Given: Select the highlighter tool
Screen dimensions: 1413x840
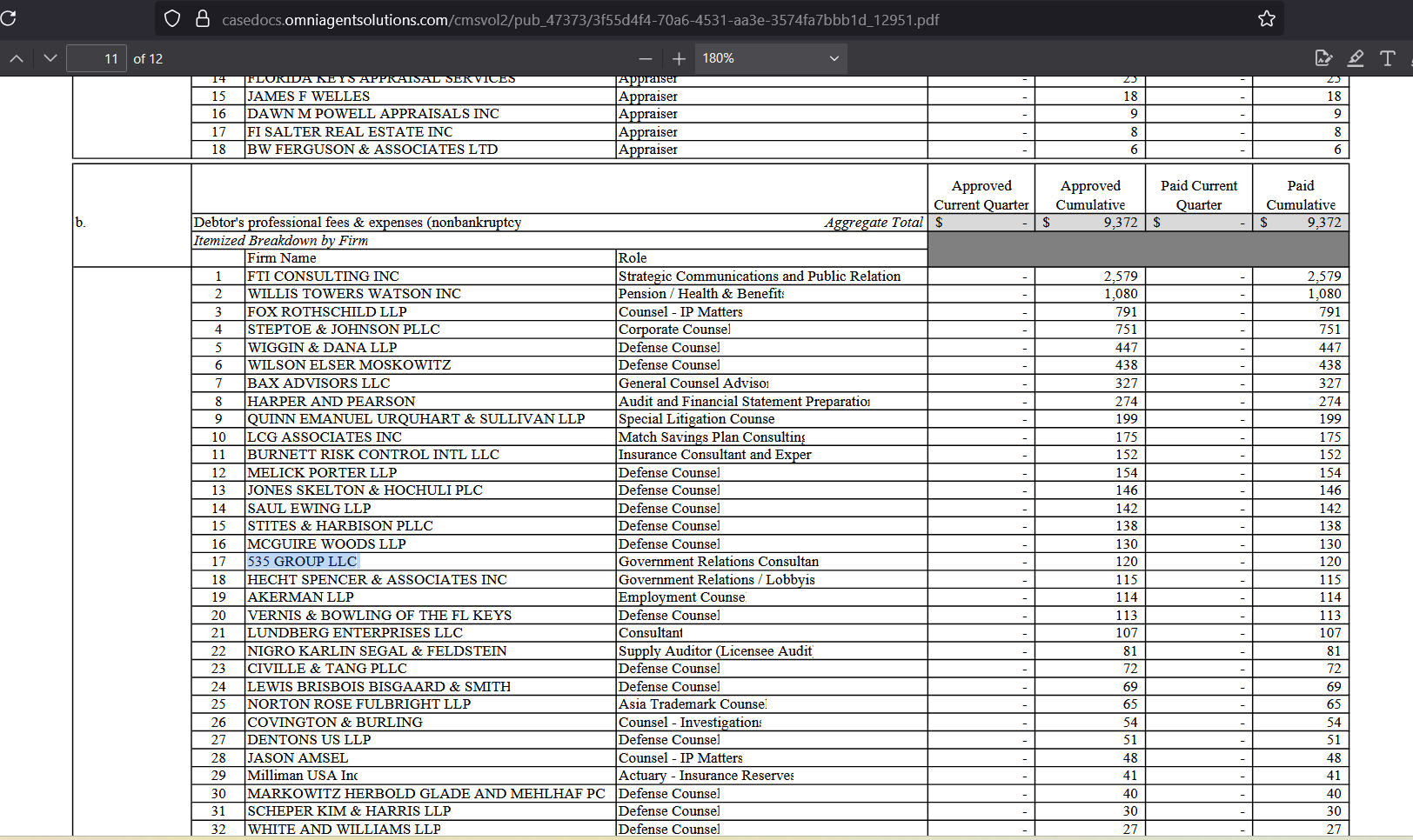Looking at the screenshot, I should pyautogui.click(x=1356, y=58).
